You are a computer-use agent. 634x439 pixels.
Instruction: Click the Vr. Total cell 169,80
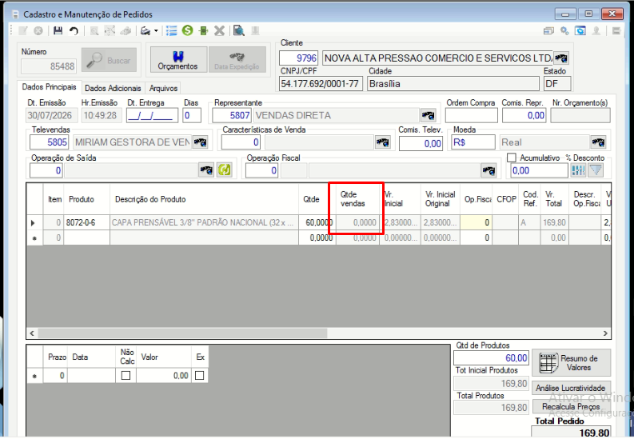(x=554, y=223)
